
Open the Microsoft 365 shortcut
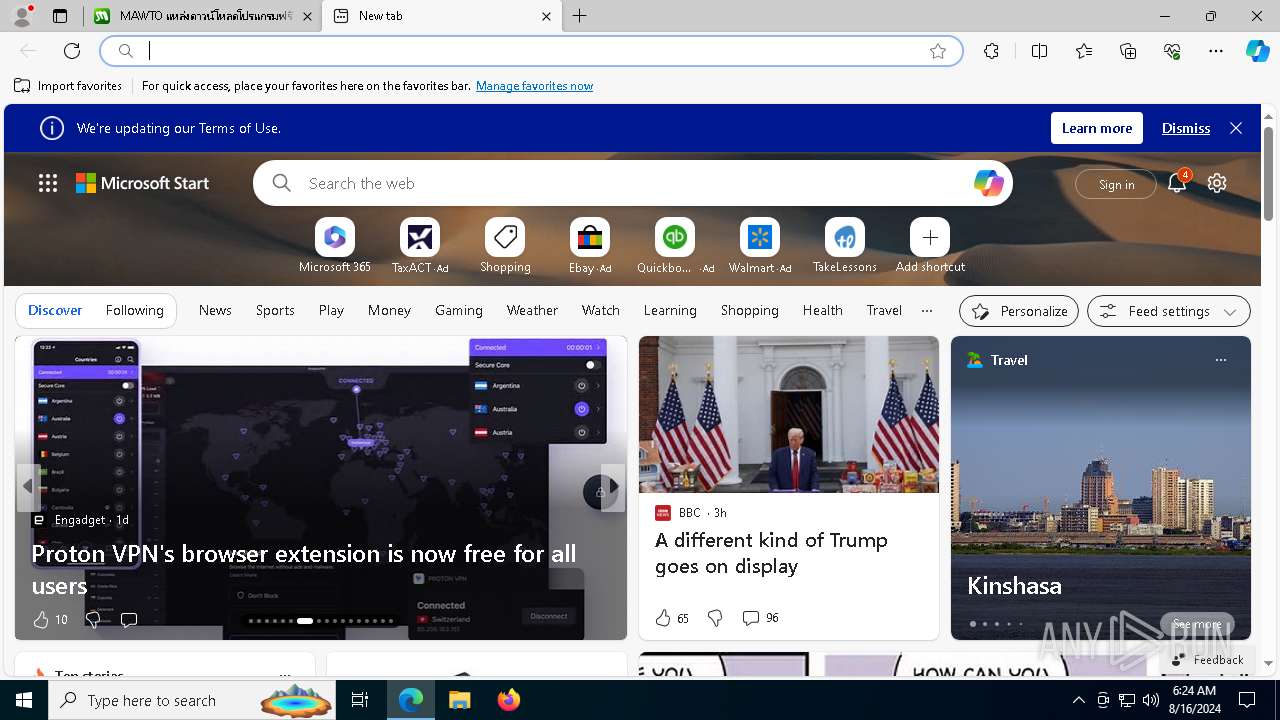pos(335,246)
